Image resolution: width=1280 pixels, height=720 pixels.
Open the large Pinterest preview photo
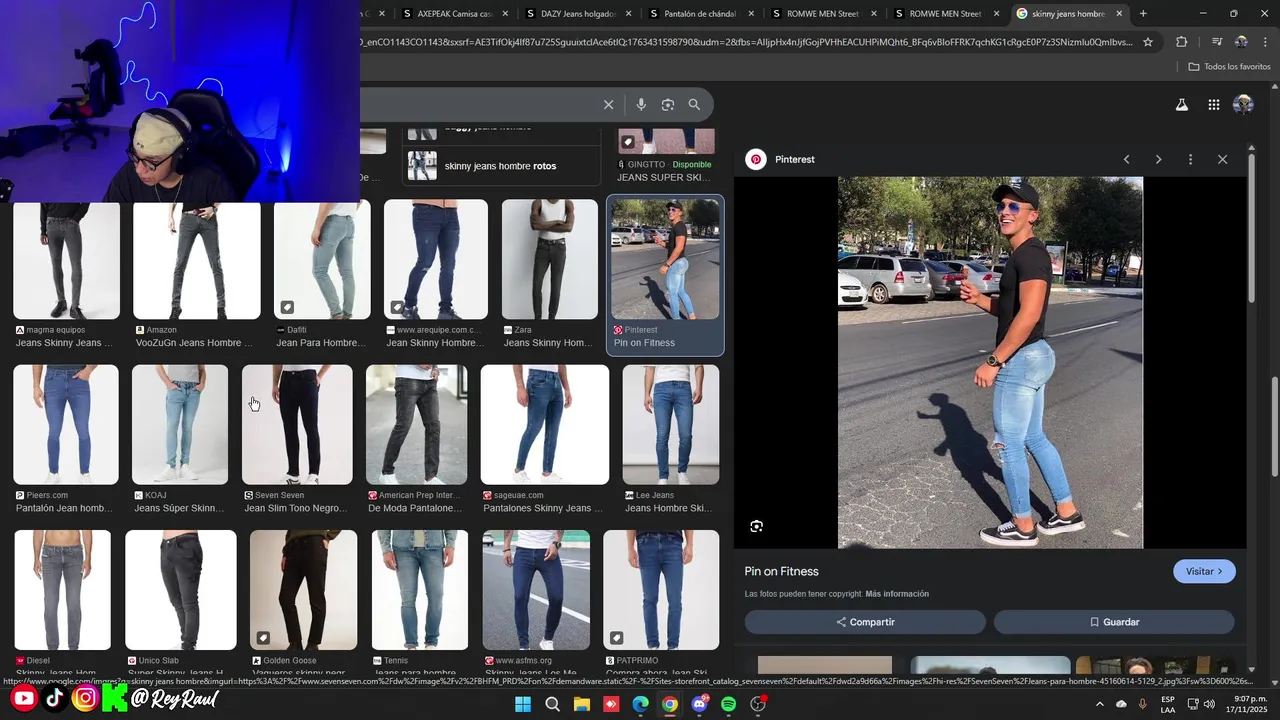(x=990, y=362)
